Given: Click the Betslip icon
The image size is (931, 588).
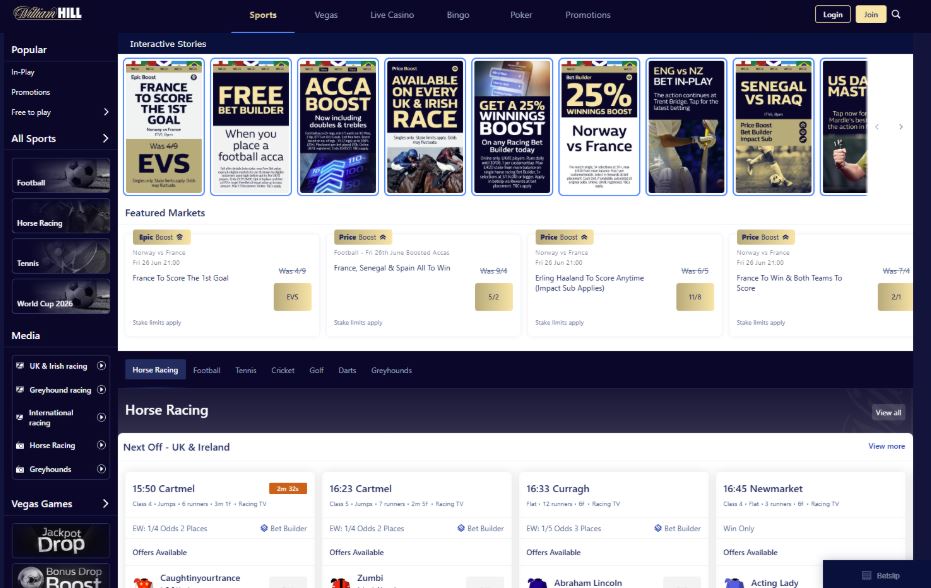Looking at the screenshot, I should (866, 576).
